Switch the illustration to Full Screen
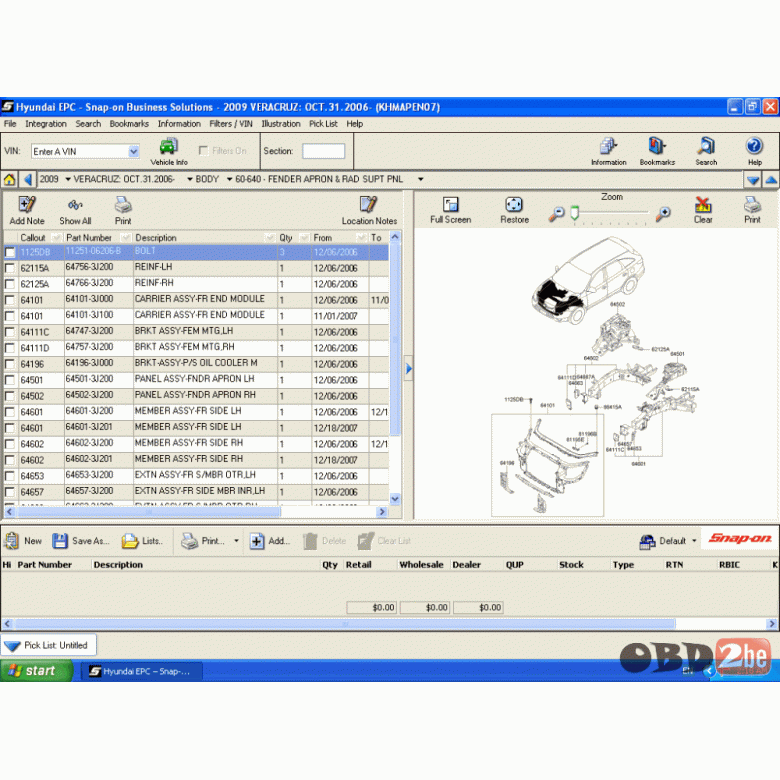 [x=450, y=204]
